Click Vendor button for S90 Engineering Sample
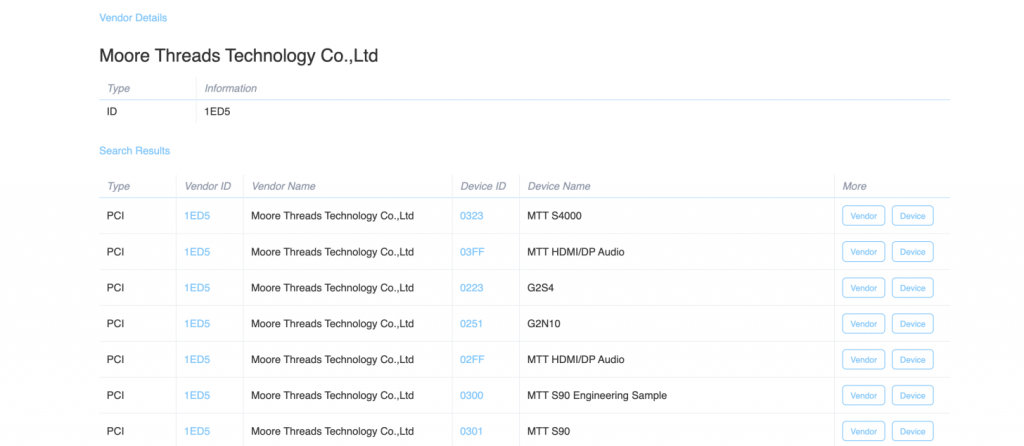The image size is (1024, 446). click(x=863, y=395)
